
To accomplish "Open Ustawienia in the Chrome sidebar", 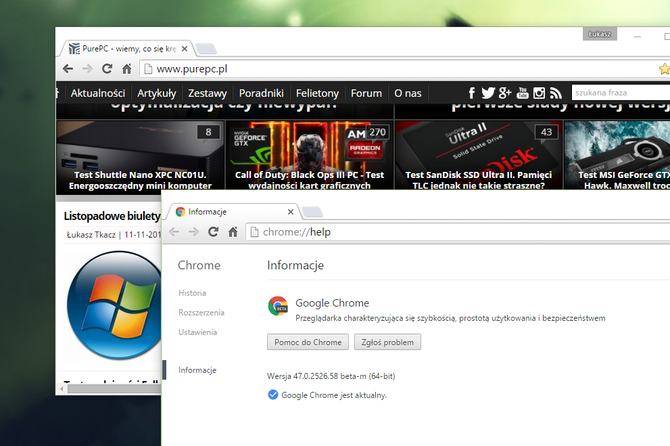I will tap(197, 332).
